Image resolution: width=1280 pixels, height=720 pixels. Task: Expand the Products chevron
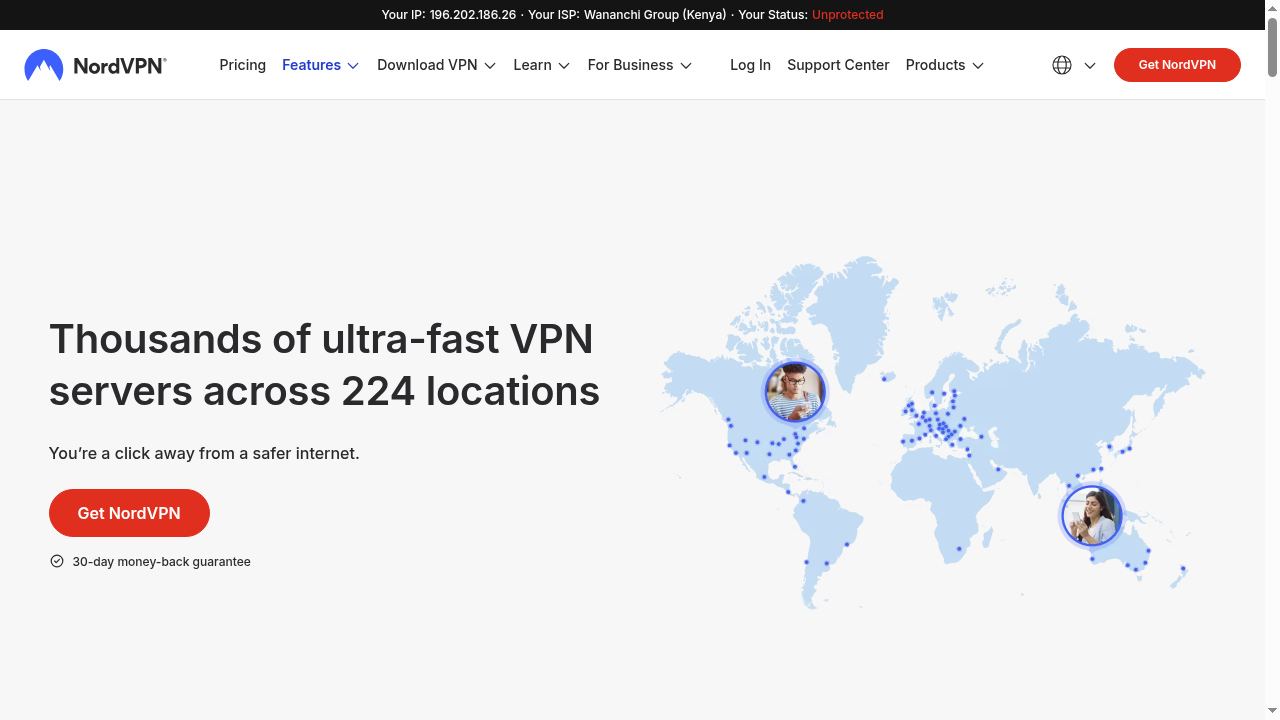[x=978, y=66]
